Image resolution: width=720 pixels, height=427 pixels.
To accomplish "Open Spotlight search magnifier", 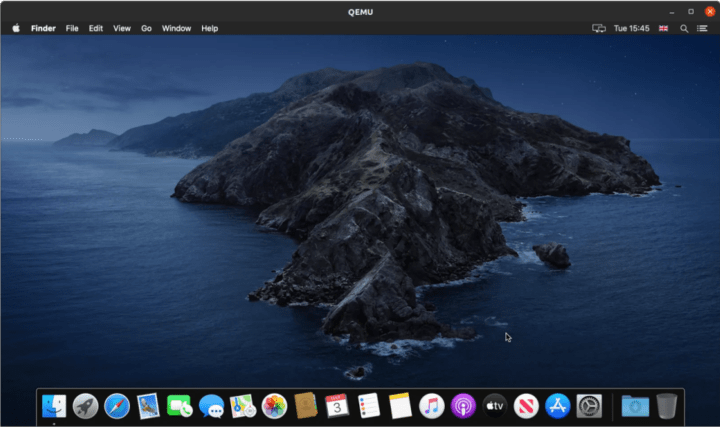I will coord(684,28).
